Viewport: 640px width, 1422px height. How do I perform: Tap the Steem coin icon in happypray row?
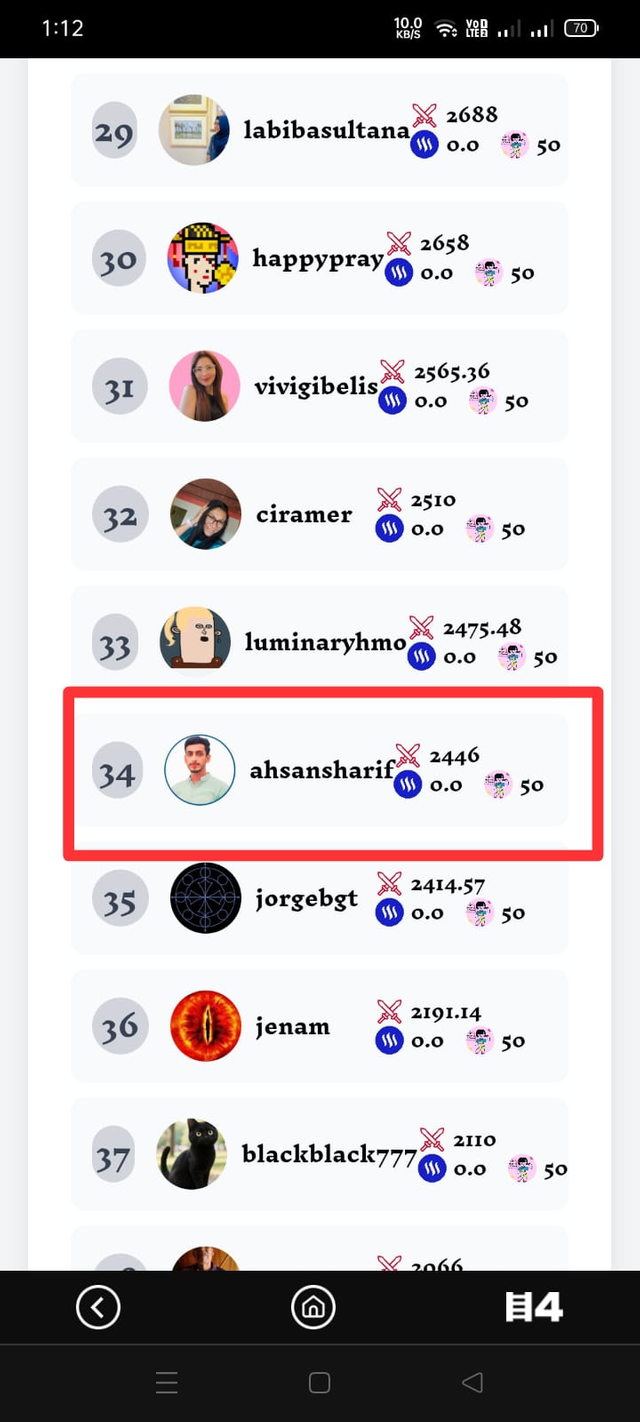click(x=399, y=272)
